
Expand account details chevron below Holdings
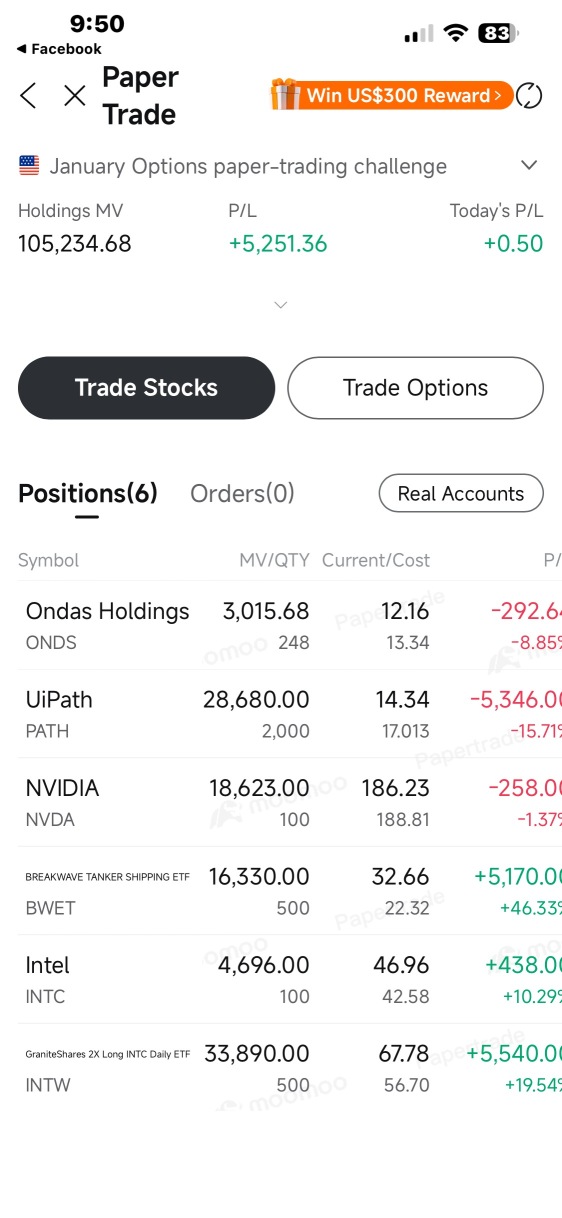[281, 304]
